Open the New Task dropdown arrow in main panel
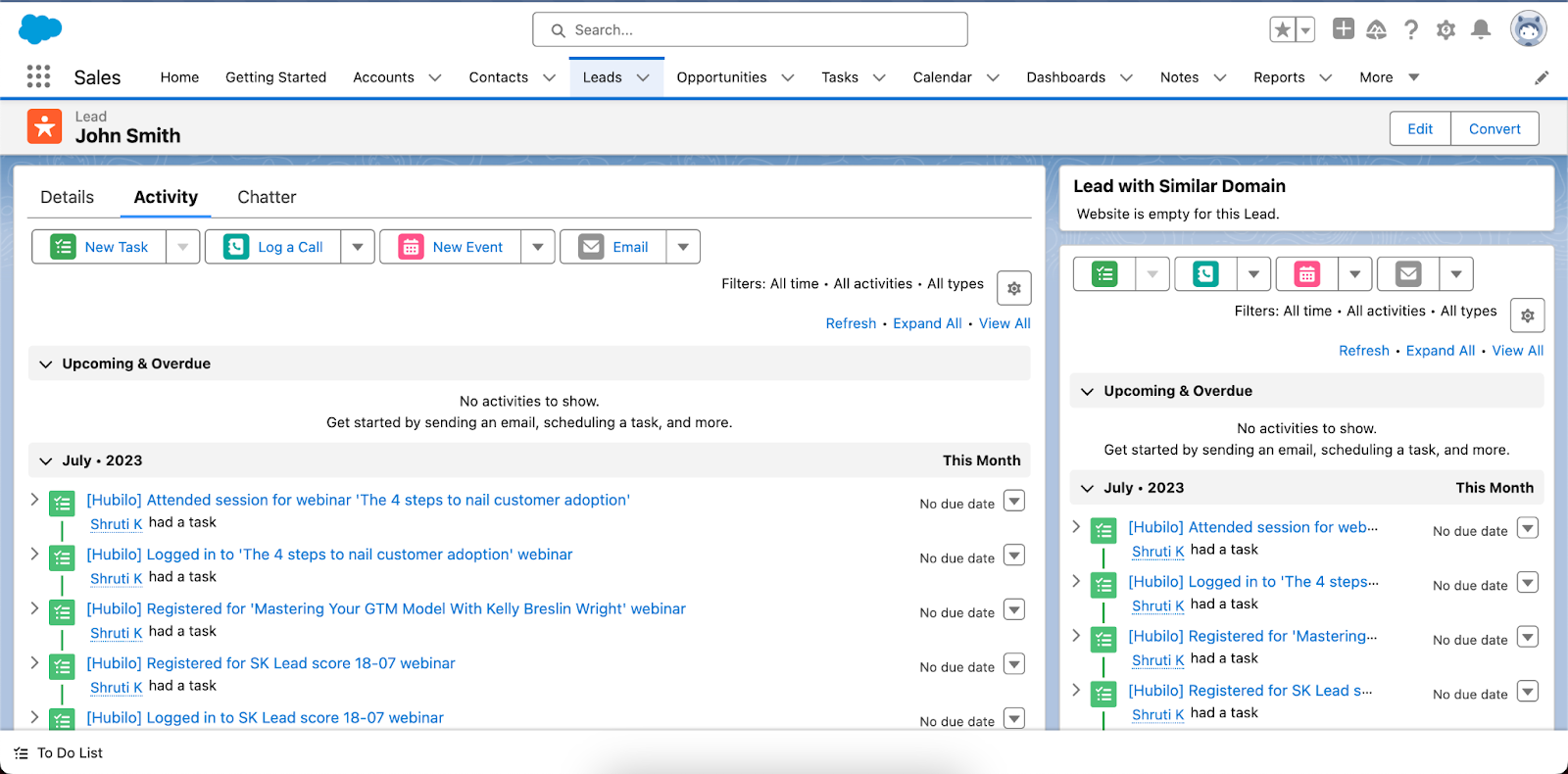Image resolution: width=1568 pixels, height=774 pixels. coord(183,247)
